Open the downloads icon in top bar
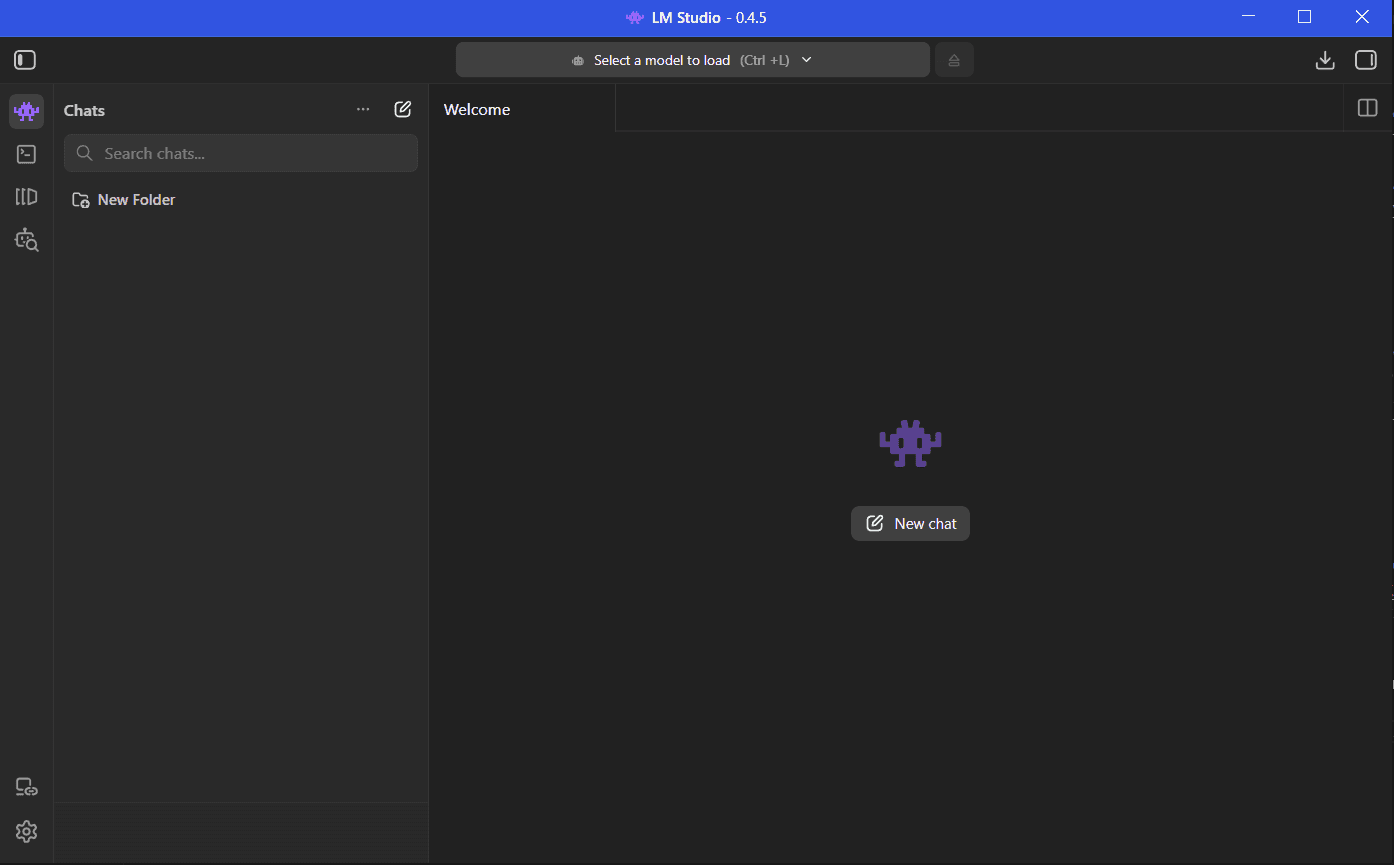 (x=1325, y=60)
